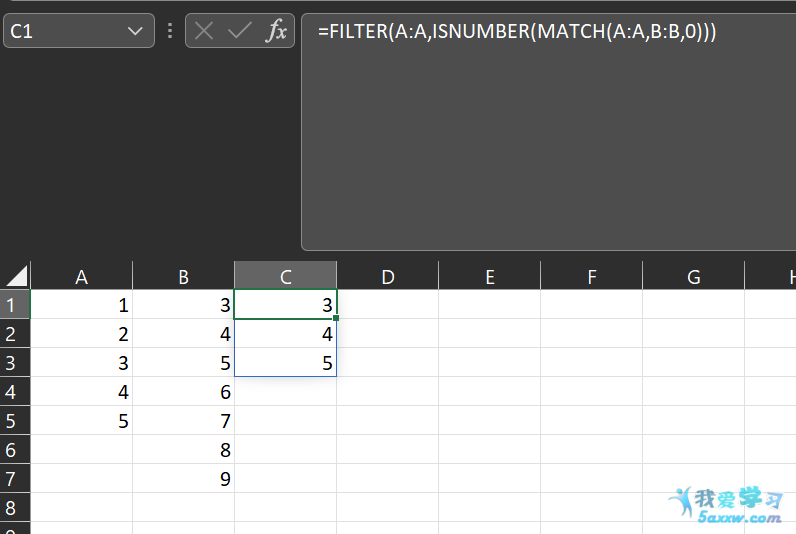Select column G header
Viewport: 796px width, 534px height.
693,277
